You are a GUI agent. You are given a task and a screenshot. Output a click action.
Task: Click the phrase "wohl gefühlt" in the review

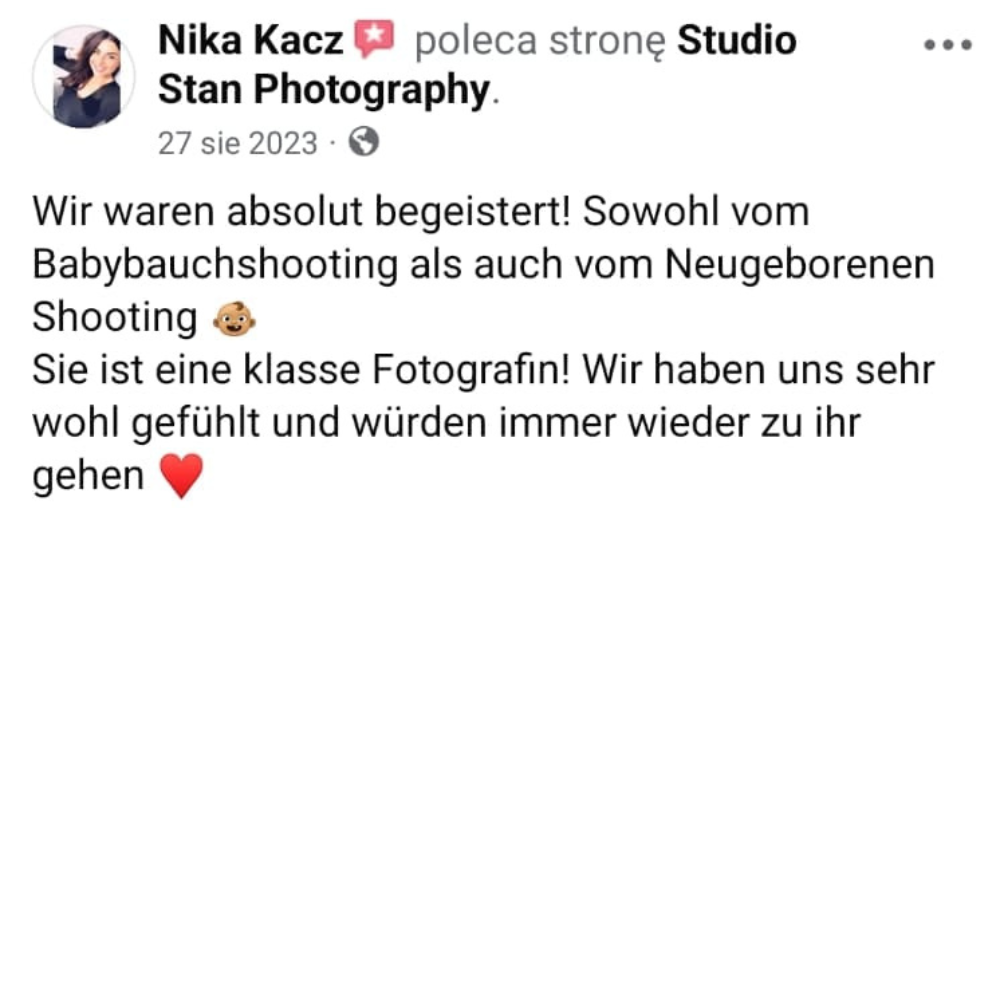(147, 423)
